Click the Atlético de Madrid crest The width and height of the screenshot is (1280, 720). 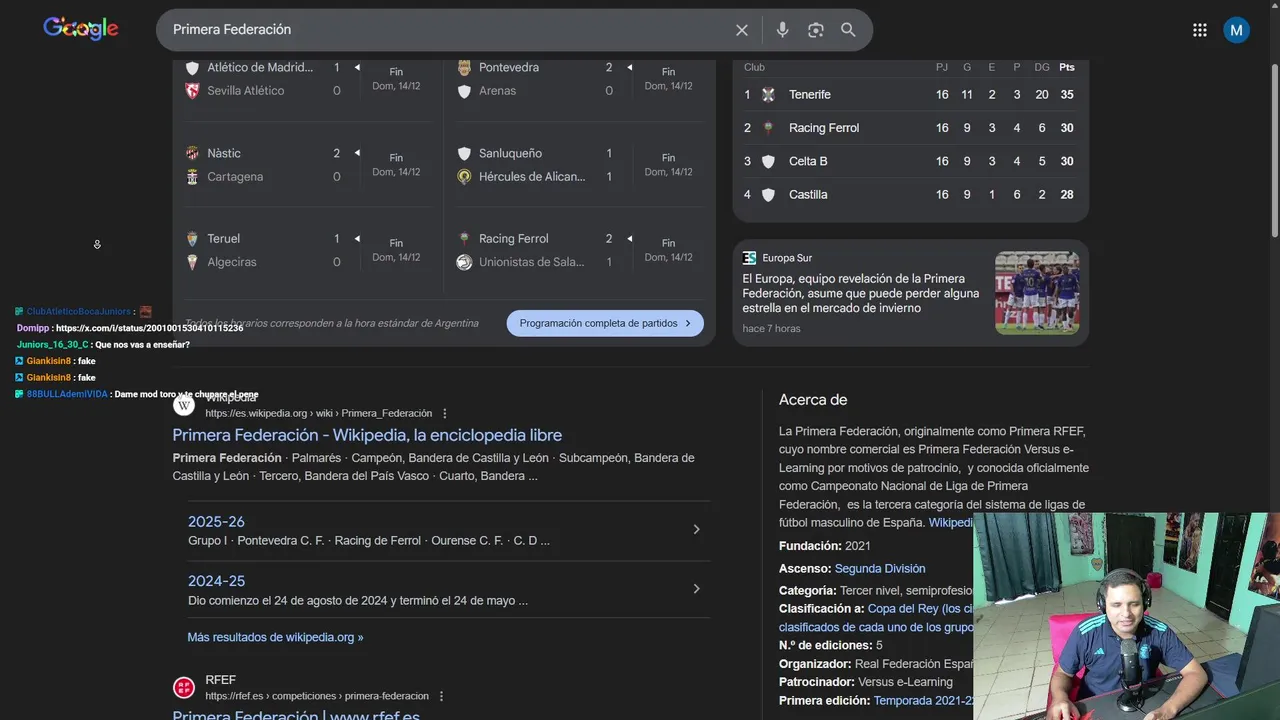pyautogui.click(x=192, y=68)
